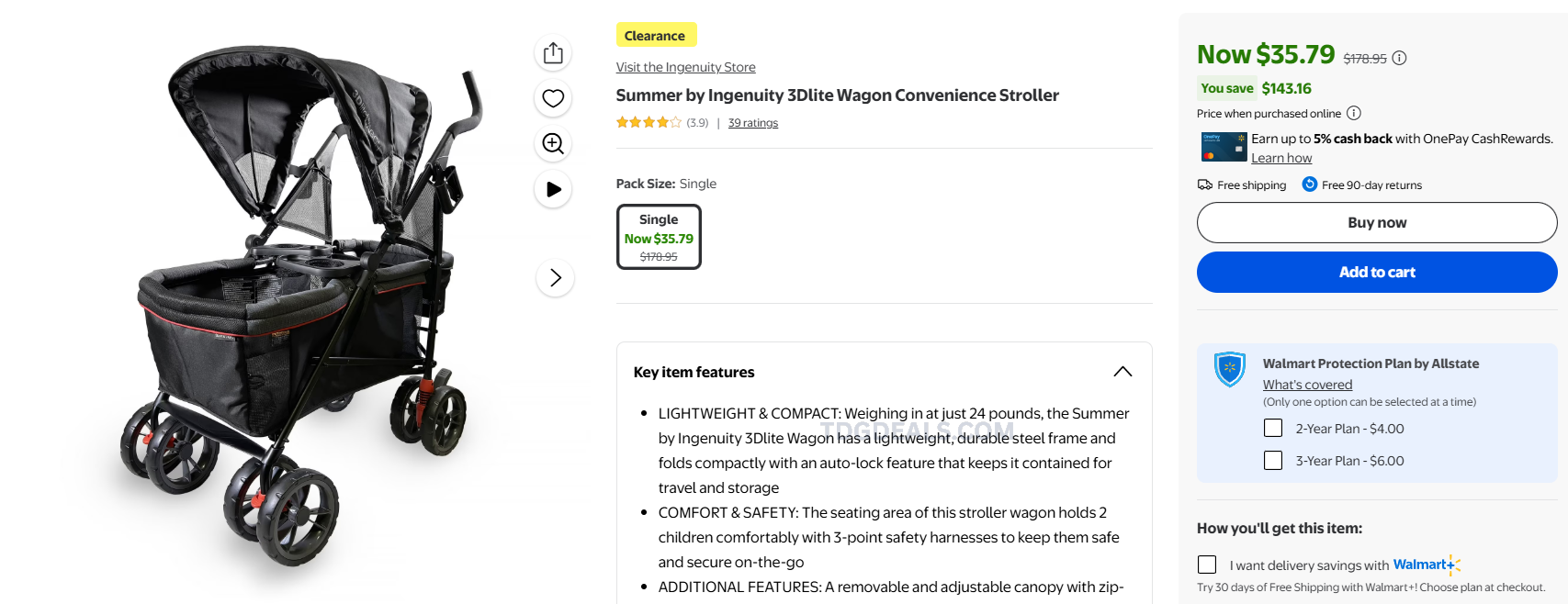Select the 2-Year Plan checkbox

[x=1273, y=429]
